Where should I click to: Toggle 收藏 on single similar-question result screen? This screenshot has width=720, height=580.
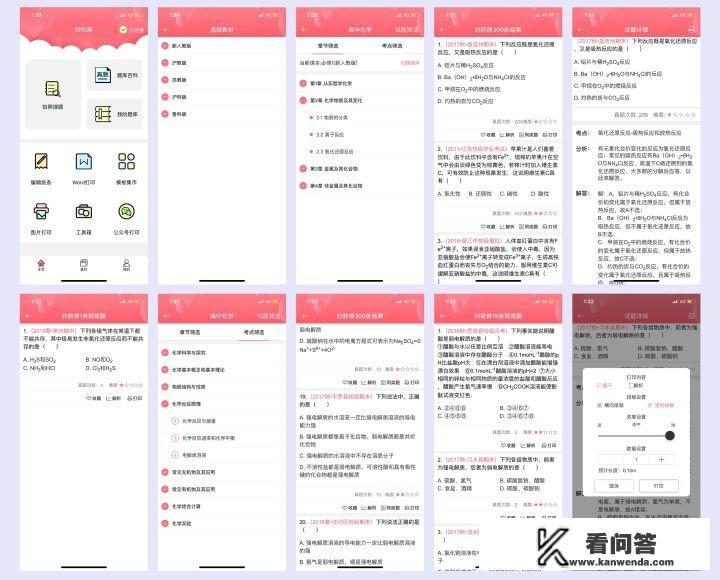(x=93, y=398)
